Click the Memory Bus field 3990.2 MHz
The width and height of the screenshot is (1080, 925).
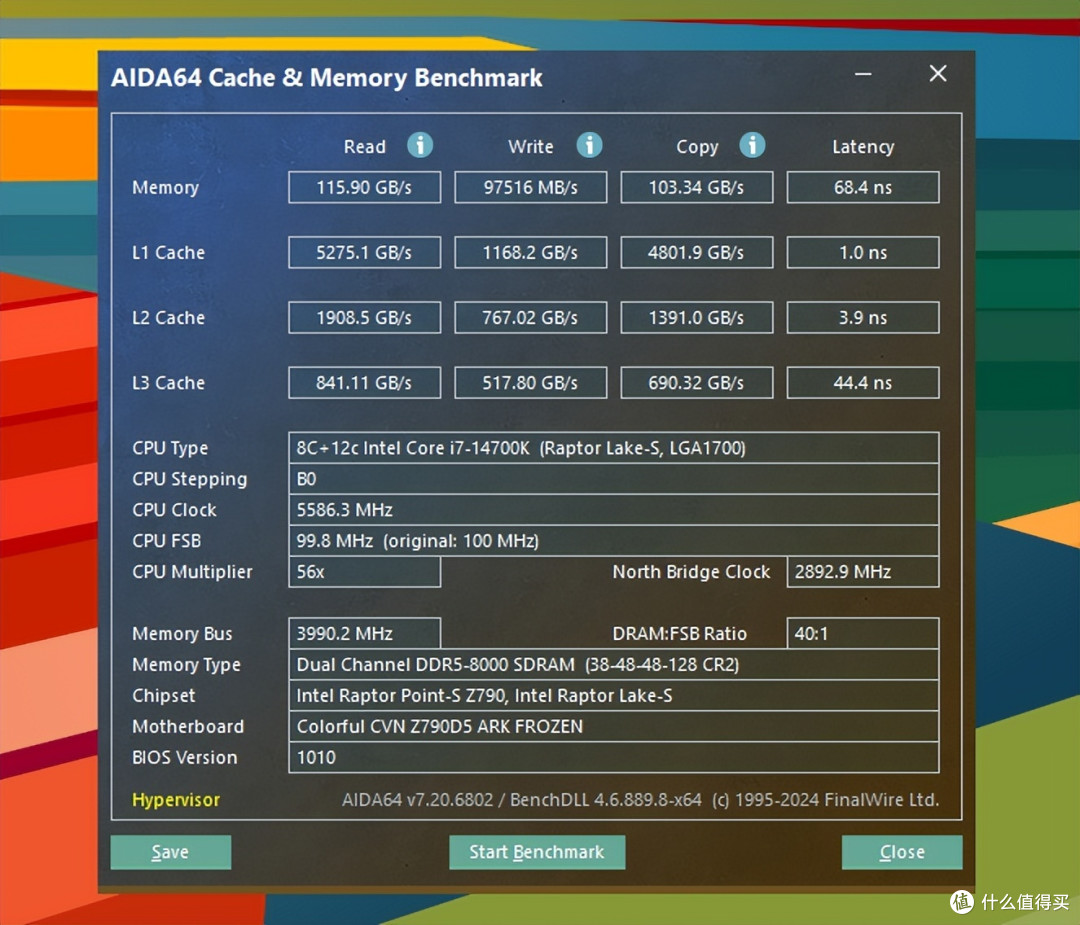click(x=364, y=634)
